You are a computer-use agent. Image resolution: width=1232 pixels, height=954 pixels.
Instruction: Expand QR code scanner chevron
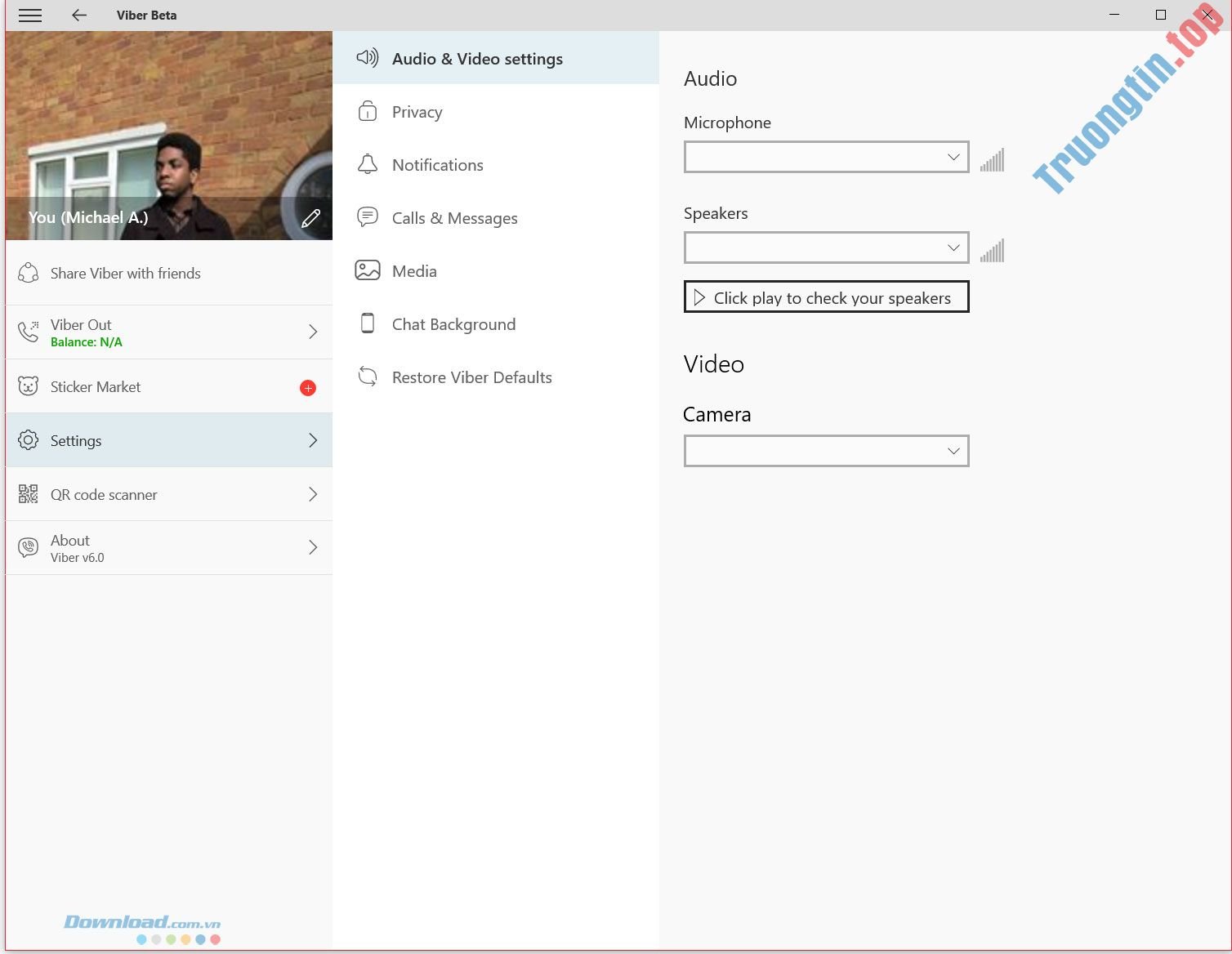[313, 494]
